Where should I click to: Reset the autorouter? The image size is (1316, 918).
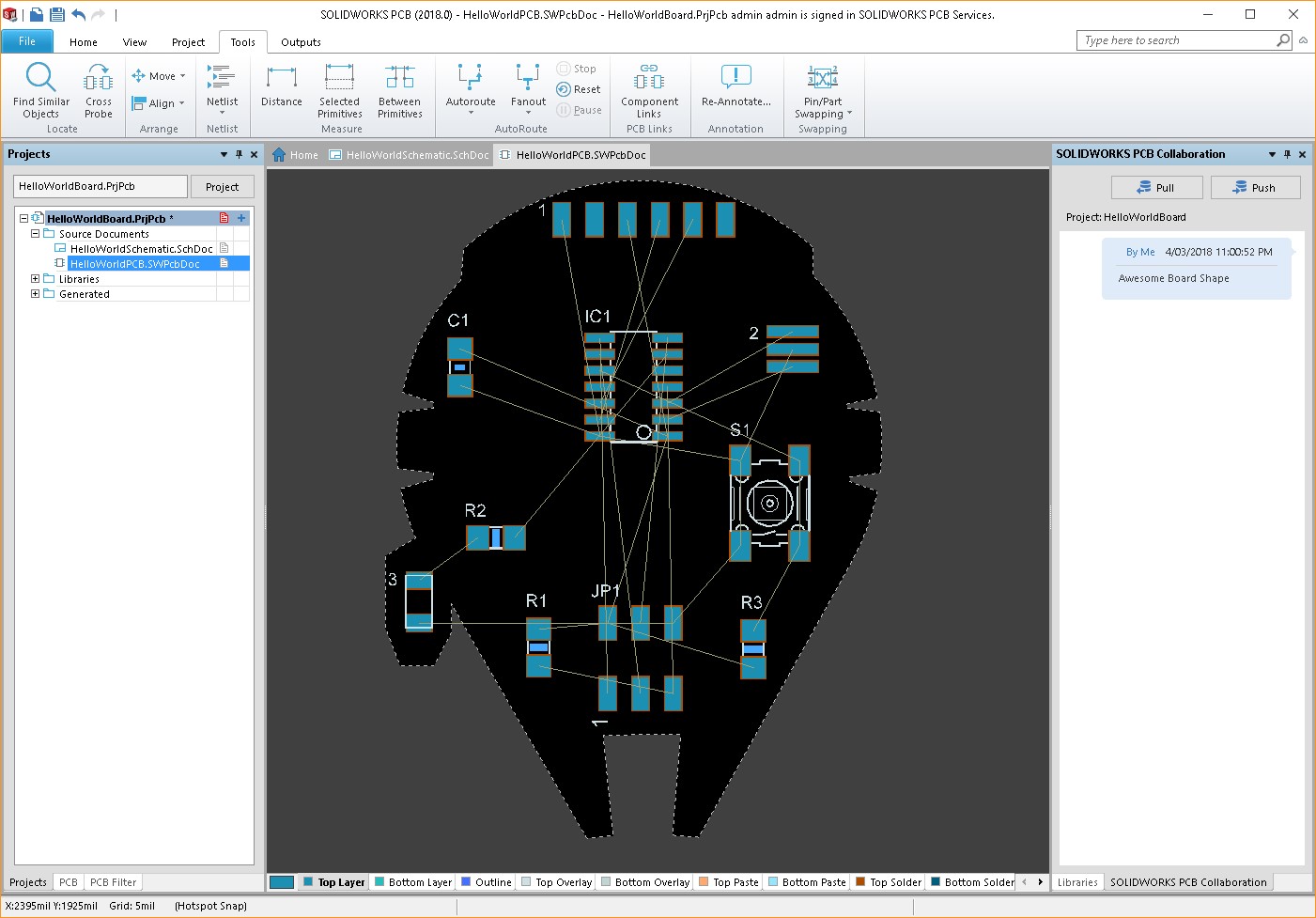579,89
